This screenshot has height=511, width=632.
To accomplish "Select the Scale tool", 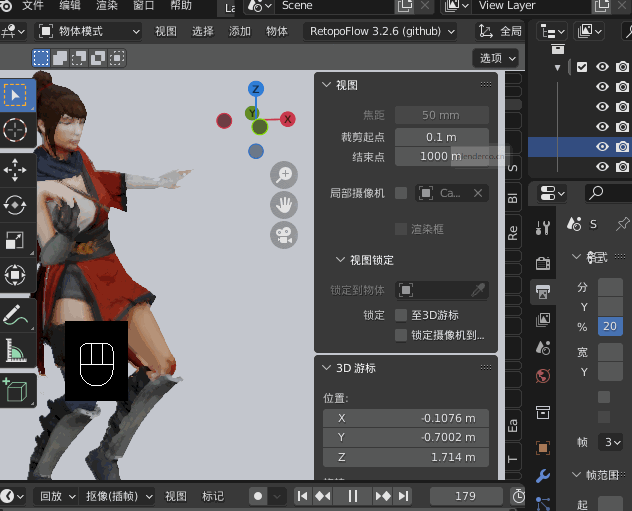I will click(x=15, y=240).
